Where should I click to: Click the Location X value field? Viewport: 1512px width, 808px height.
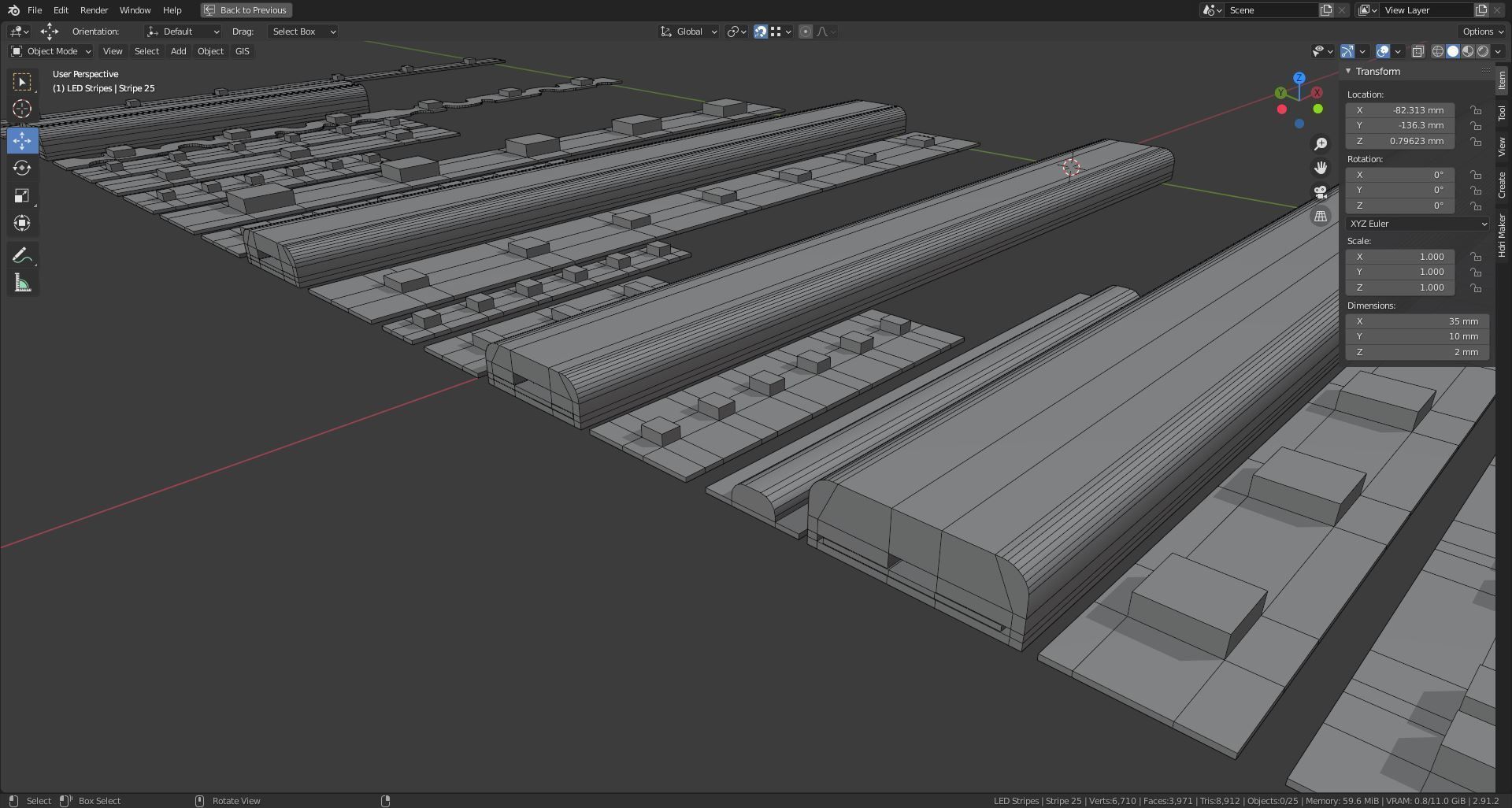point(1399,110)
